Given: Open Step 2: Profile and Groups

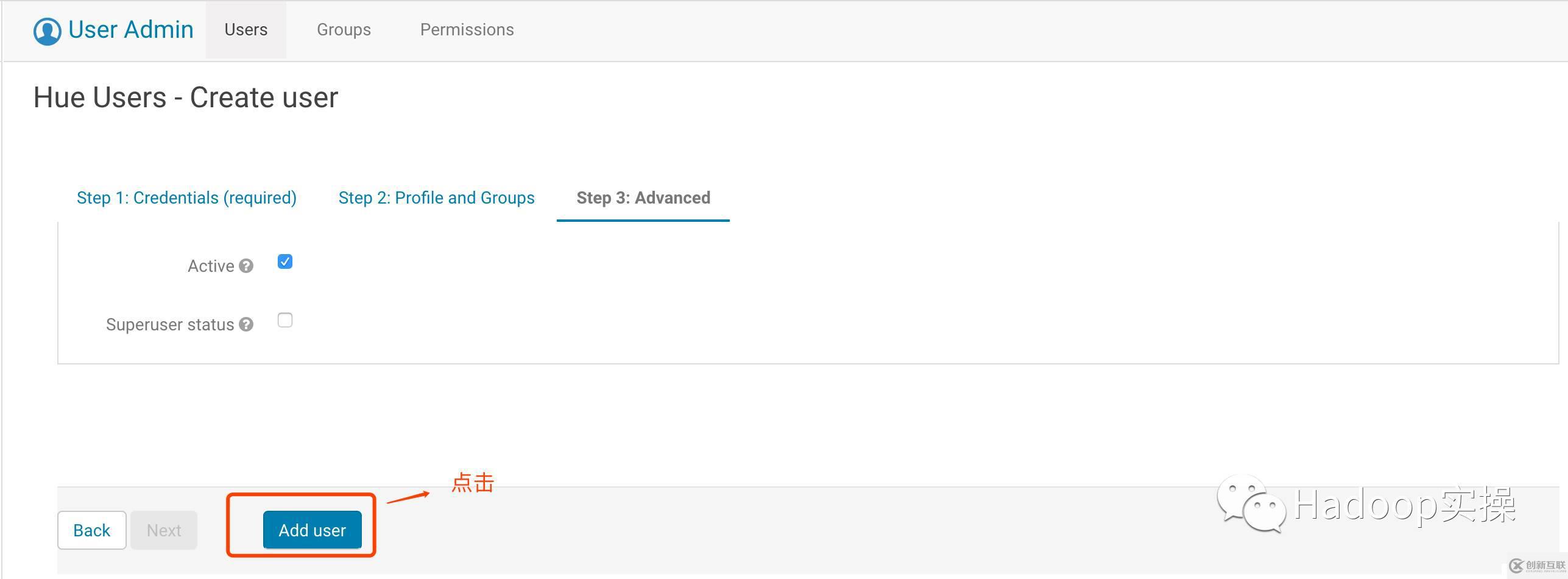Looking at the screenshot, I should tap(436, 198).
